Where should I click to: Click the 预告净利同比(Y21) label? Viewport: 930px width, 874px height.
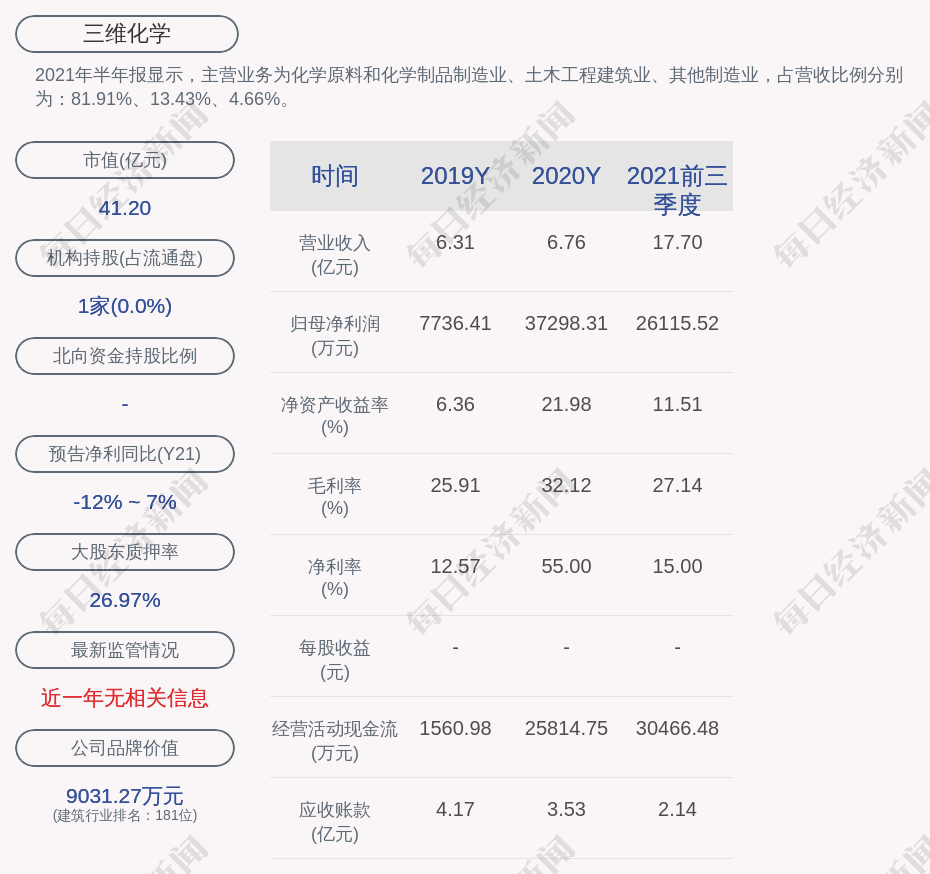125,454
